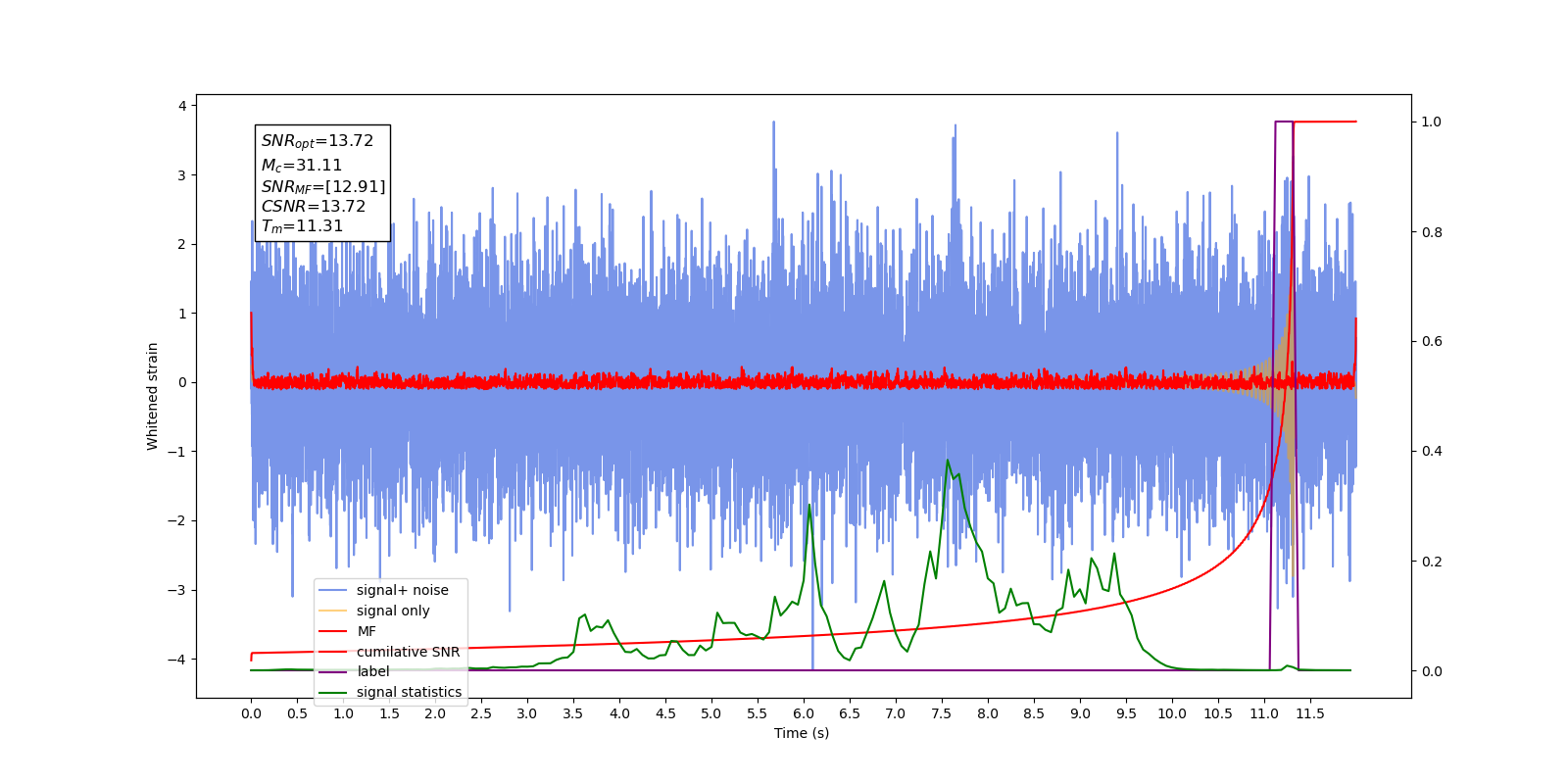The image size is (1568, 784).
Task: Click the −4 tick on the strain axis
Action: (176, 659)
